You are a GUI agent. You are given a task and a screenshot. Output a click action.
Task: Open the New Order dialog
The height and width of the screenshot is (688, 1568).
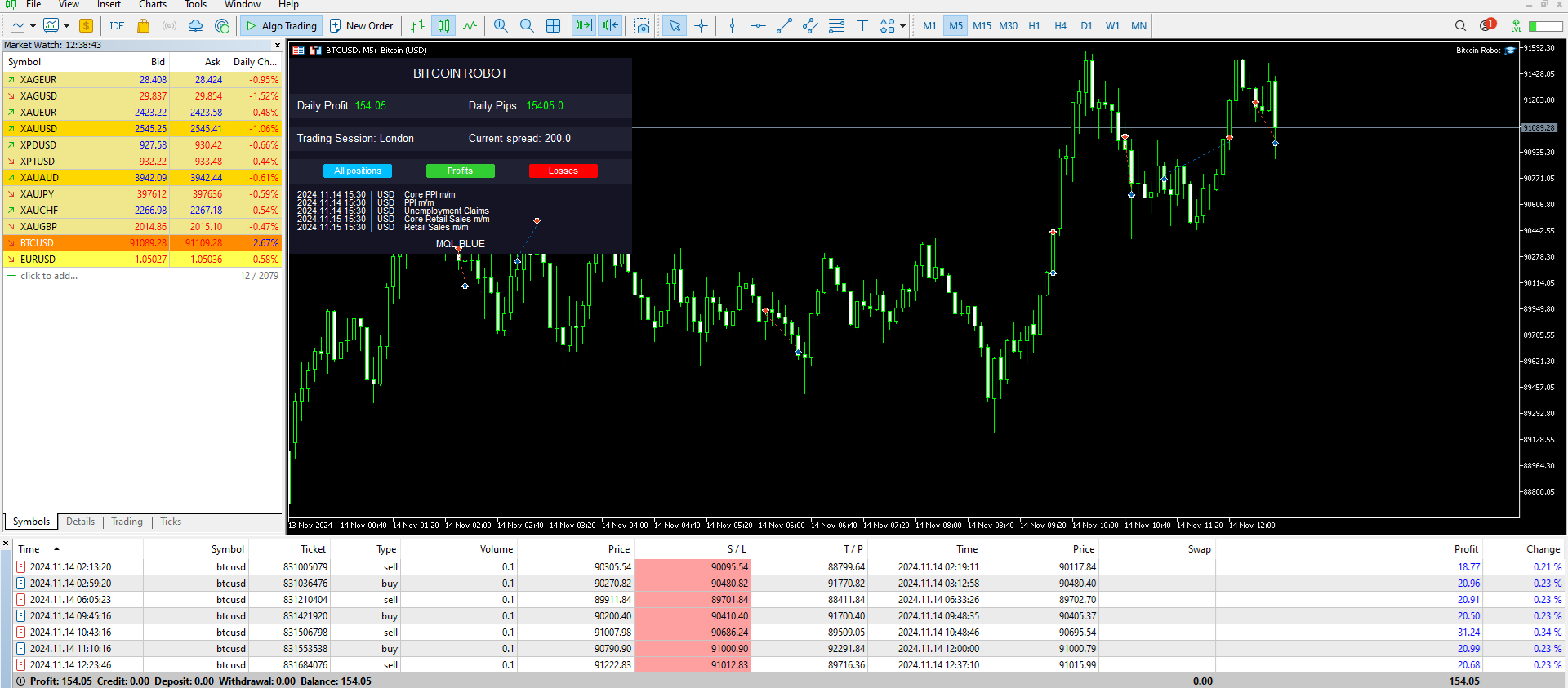(x=361, y=26)
